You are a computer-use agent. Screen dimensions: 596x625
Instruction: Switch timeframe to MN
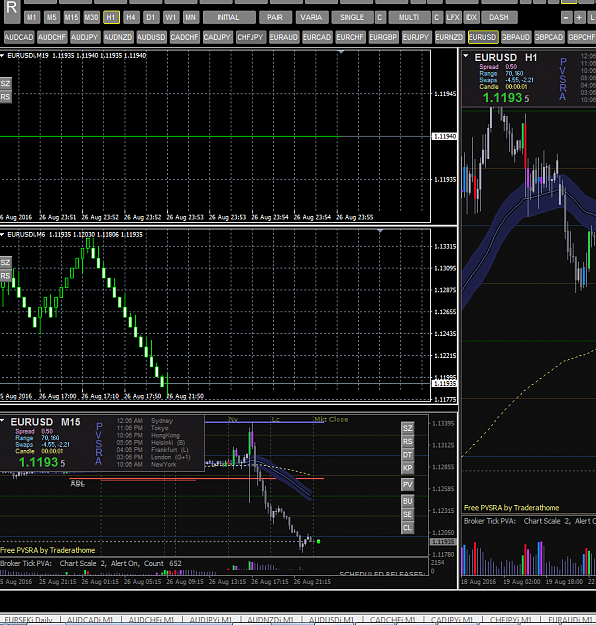[x=191, y=18]
